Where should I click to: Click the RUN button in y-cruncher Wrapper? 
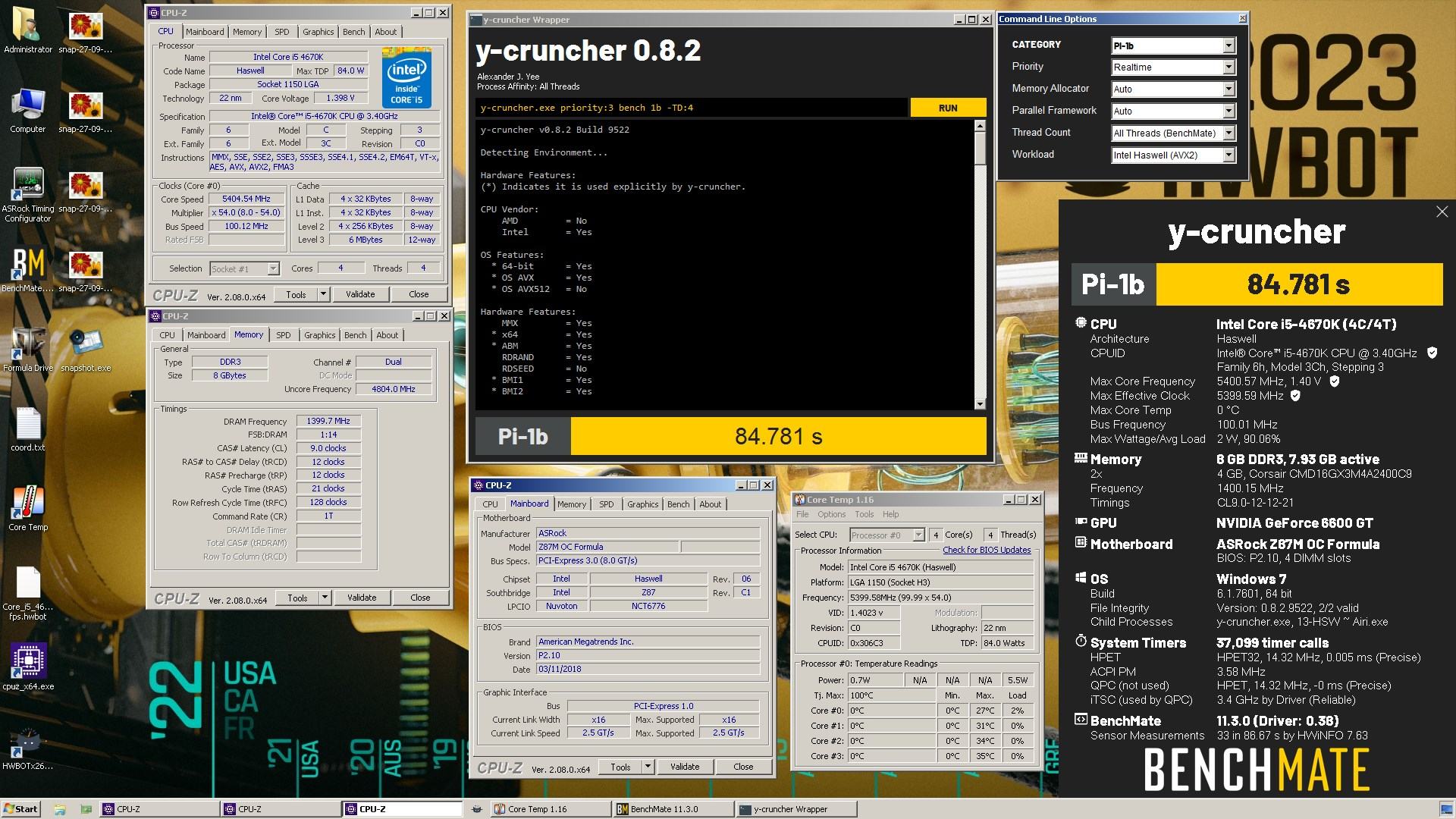click(948, 108)
